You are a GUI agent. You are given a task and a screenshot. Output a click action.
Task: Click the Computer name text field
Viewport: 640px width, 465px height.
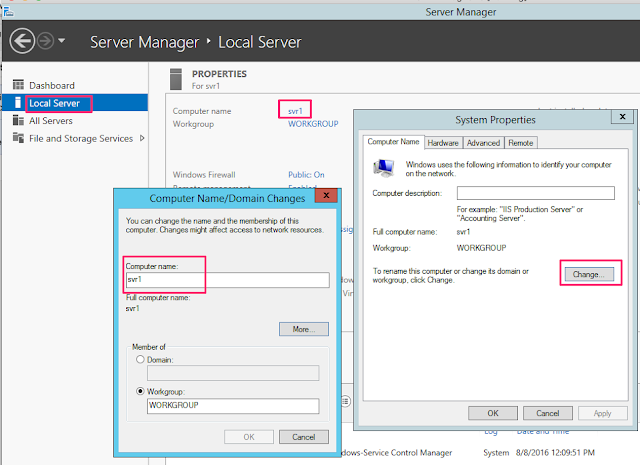tap(227, 280)
